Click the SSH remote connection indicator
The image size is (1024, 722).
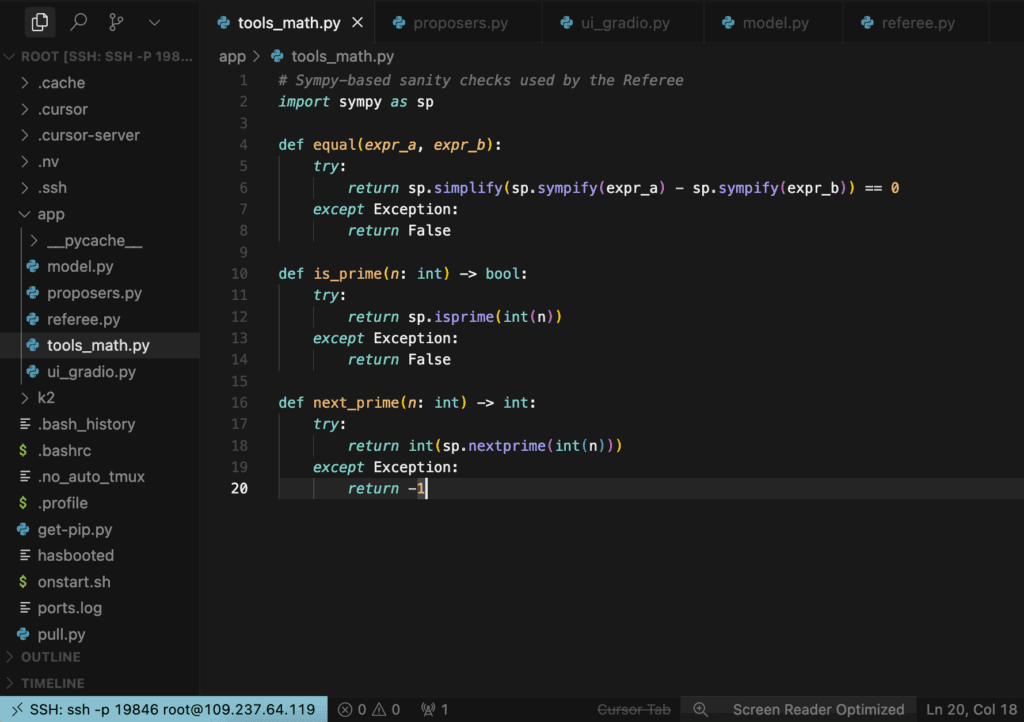[x=163, y=709]
